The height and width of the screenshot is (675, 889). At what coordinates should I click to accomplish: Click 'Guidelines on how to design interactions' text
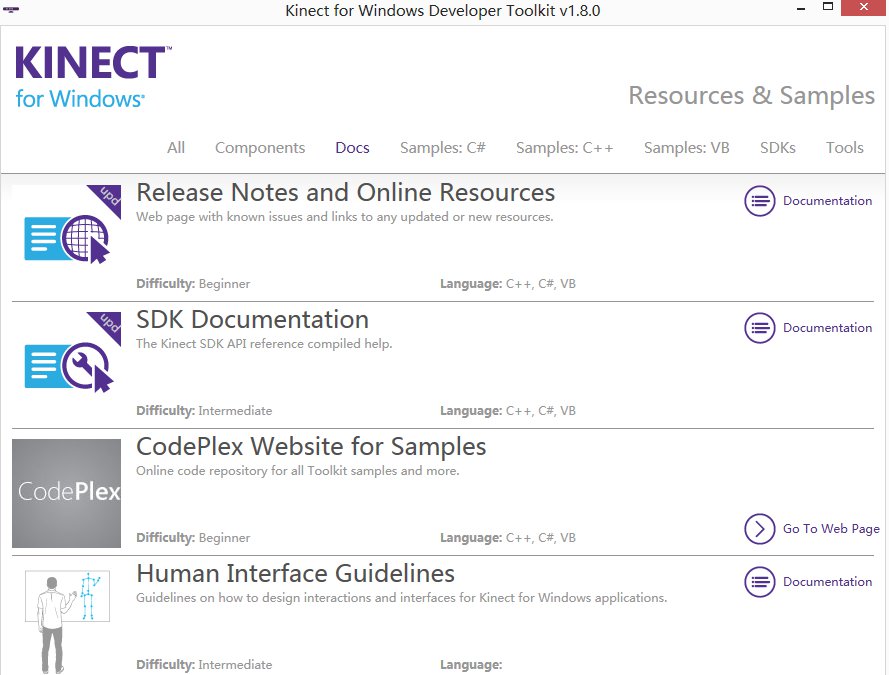click(x=401, y=598)
